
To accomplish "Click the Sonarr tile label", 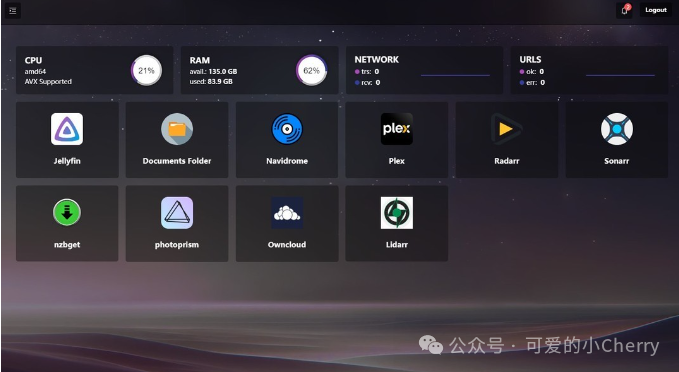I will tap(617, 161).
